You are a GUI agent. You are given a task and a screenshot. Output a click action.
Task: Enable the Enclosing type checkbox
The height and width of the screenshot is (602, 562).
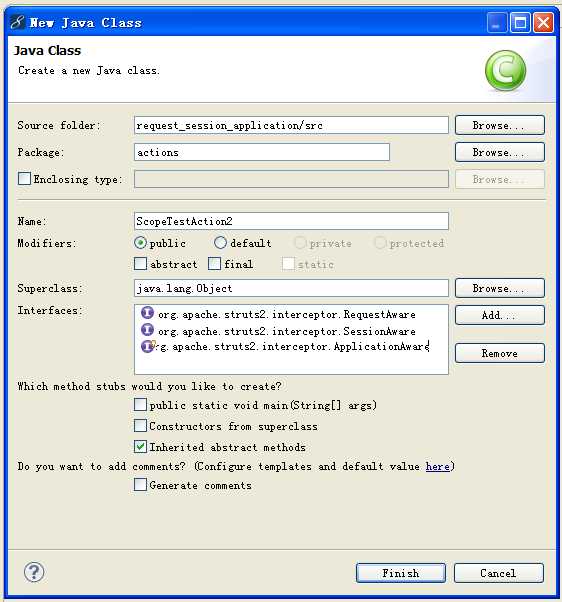coord(24,179)
